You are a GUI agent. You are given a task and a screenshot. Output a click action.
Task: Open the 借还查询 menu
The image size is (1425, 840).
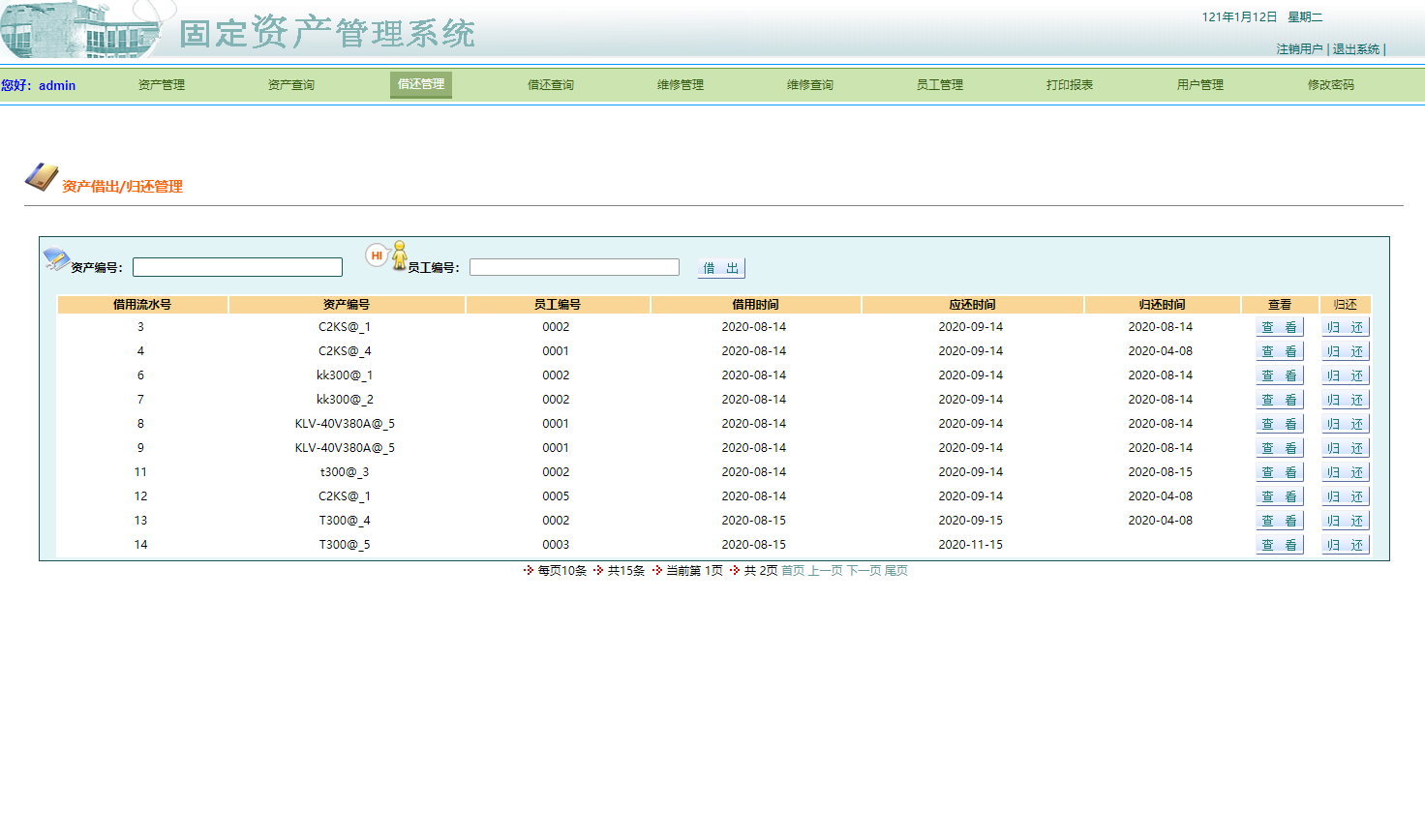point(551,85)
